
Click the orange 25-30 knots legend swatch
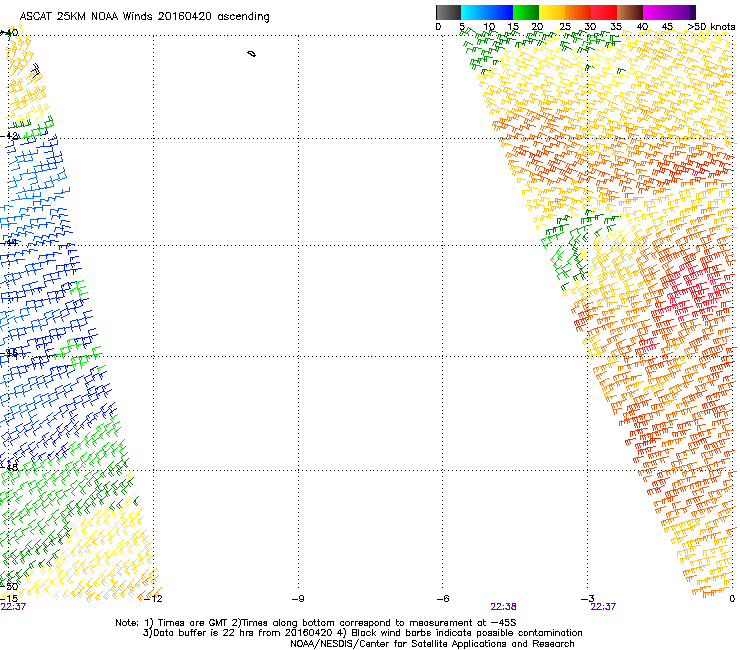[x=578, y=12]
